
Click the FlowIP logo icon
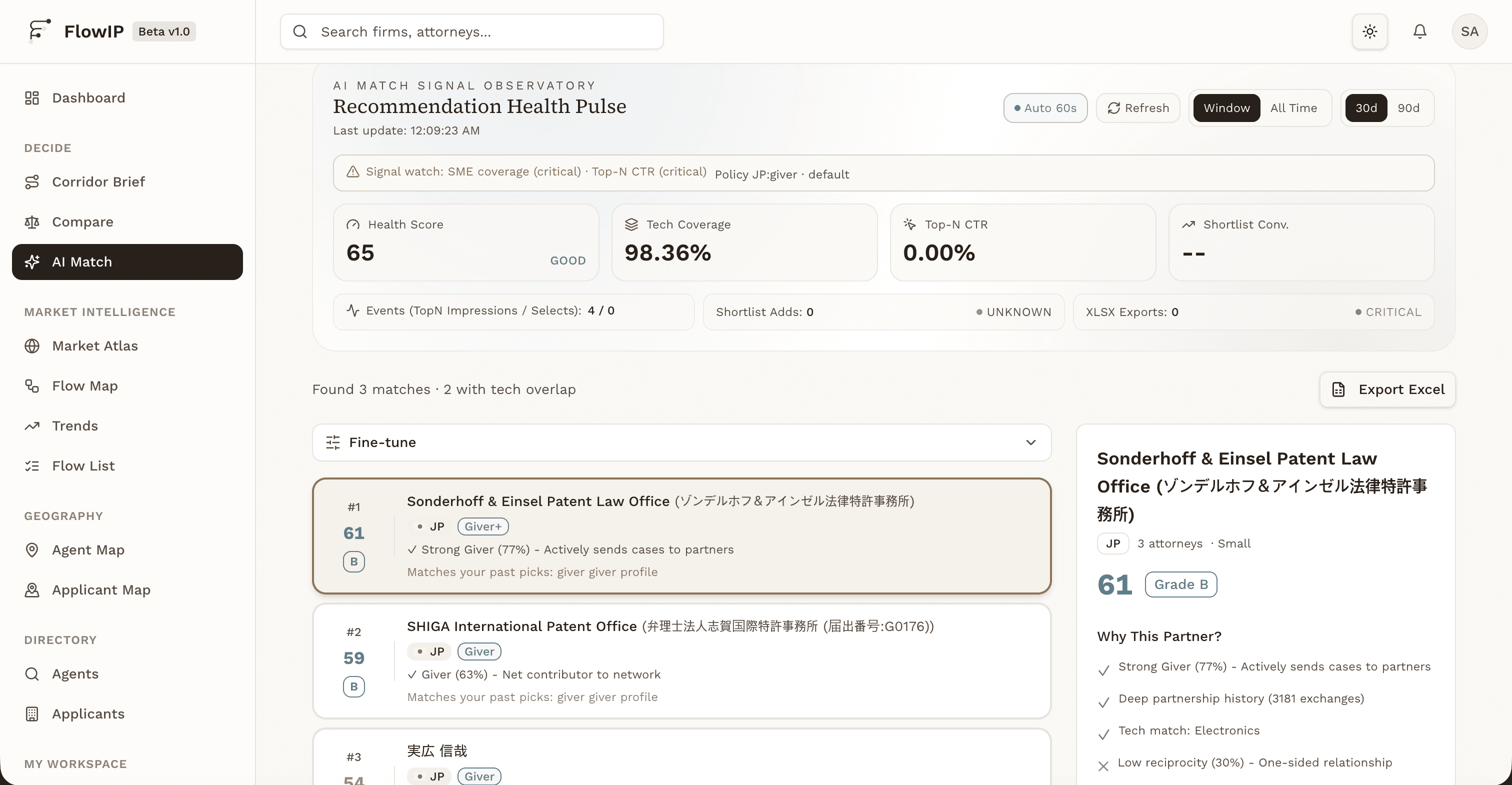[38, 30]
